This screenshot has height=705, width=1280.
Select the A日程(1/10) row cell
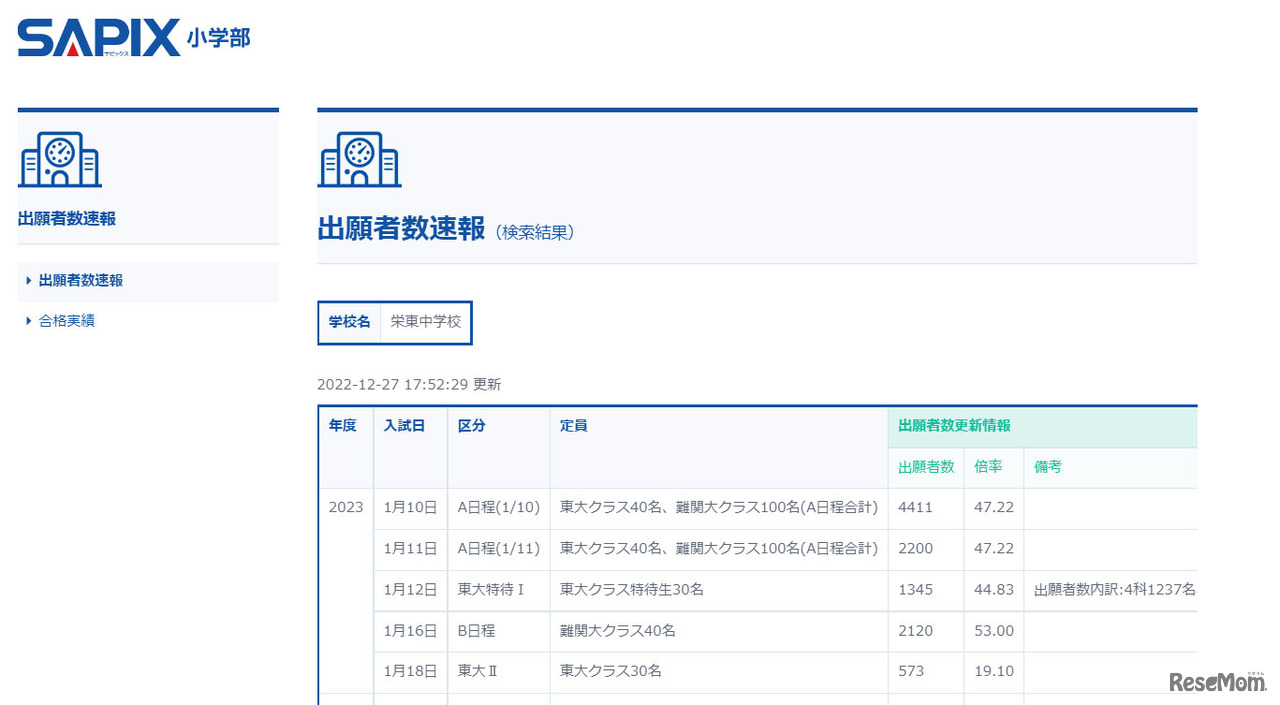coord(498,508)
